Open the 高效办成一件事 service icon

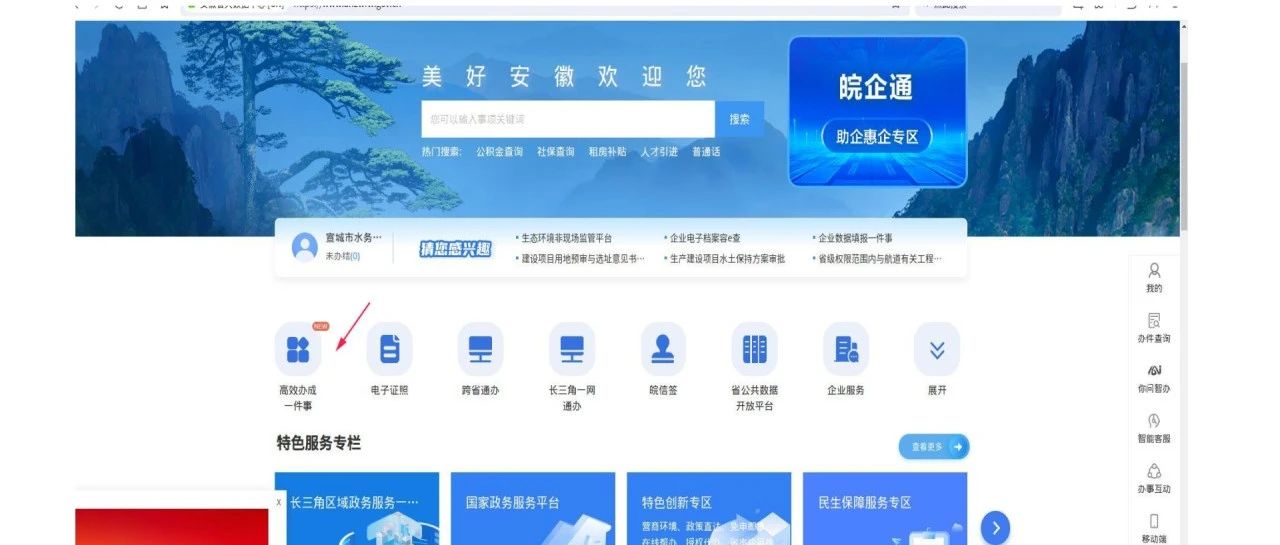tap(298, 349)
